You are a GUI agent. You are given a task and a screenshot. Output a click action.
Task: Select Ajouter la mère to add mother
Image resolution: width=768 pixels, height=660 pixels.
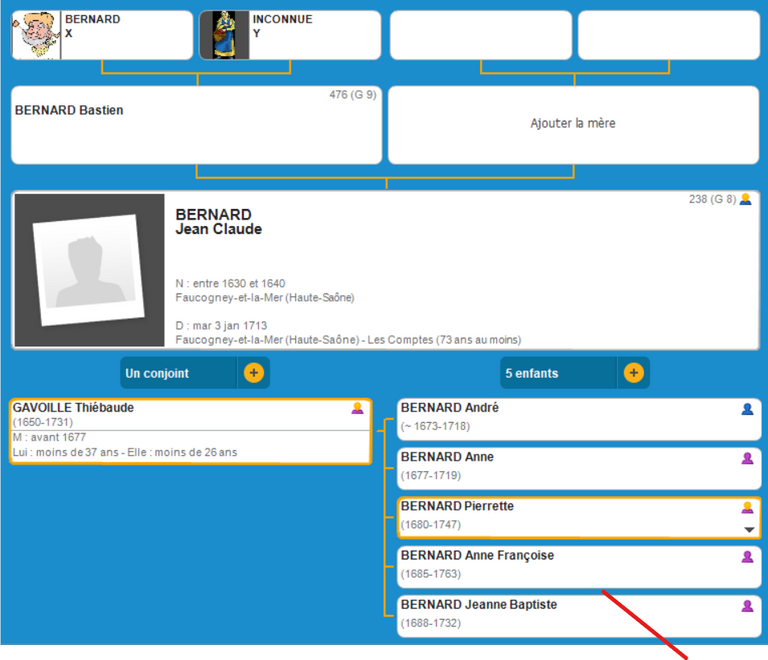click(x=573, y=124)
